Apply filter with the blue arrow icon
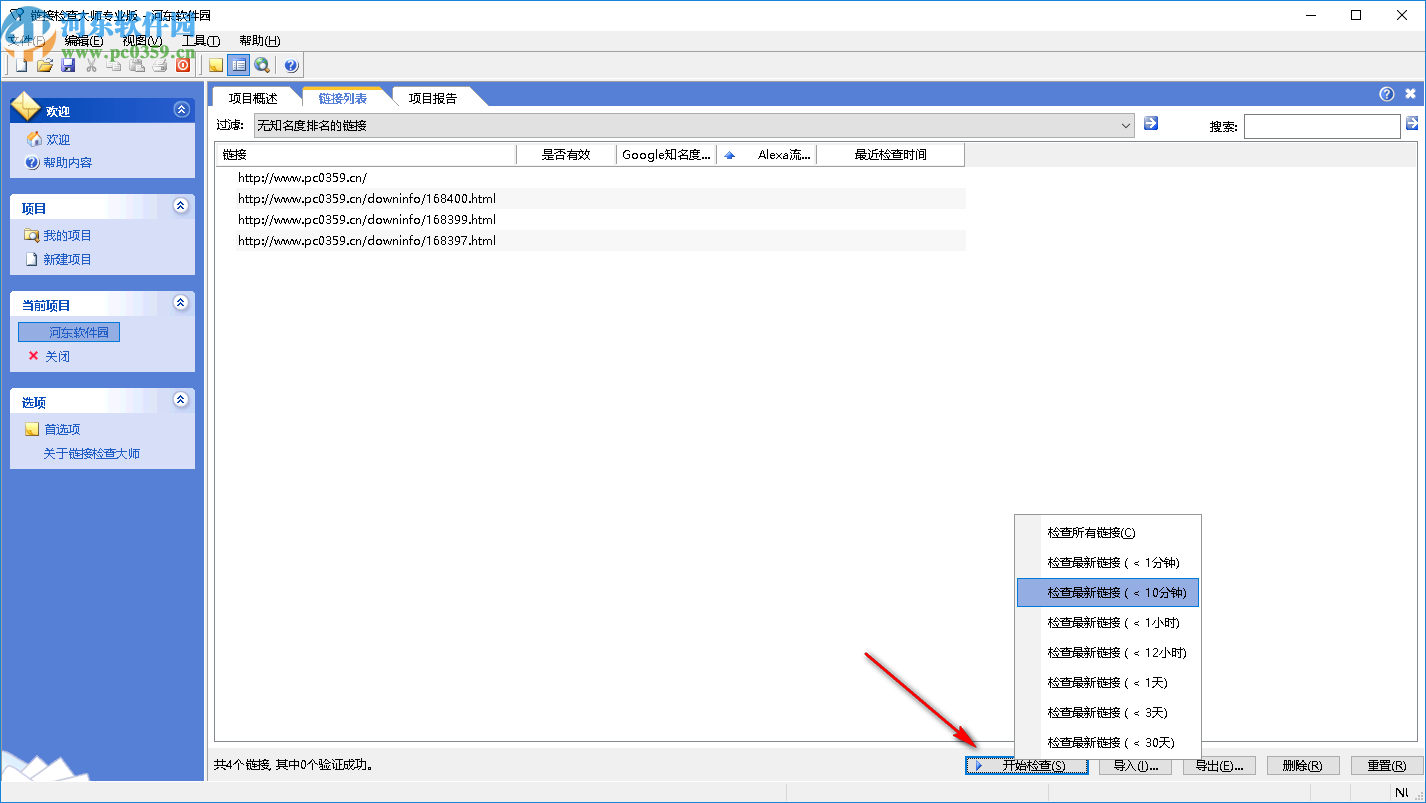This screenshot has height=803, width=1426. pyautogui.click(x=1151, y=123)
